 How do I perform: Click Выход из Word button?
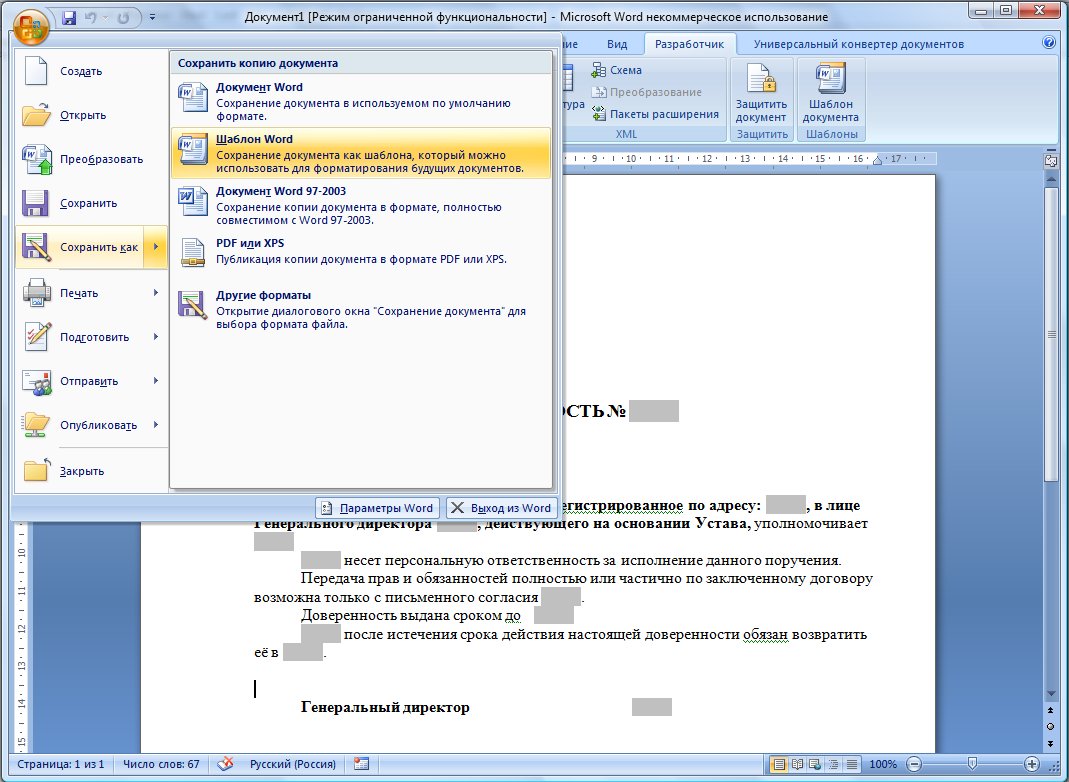click(502, 508)
